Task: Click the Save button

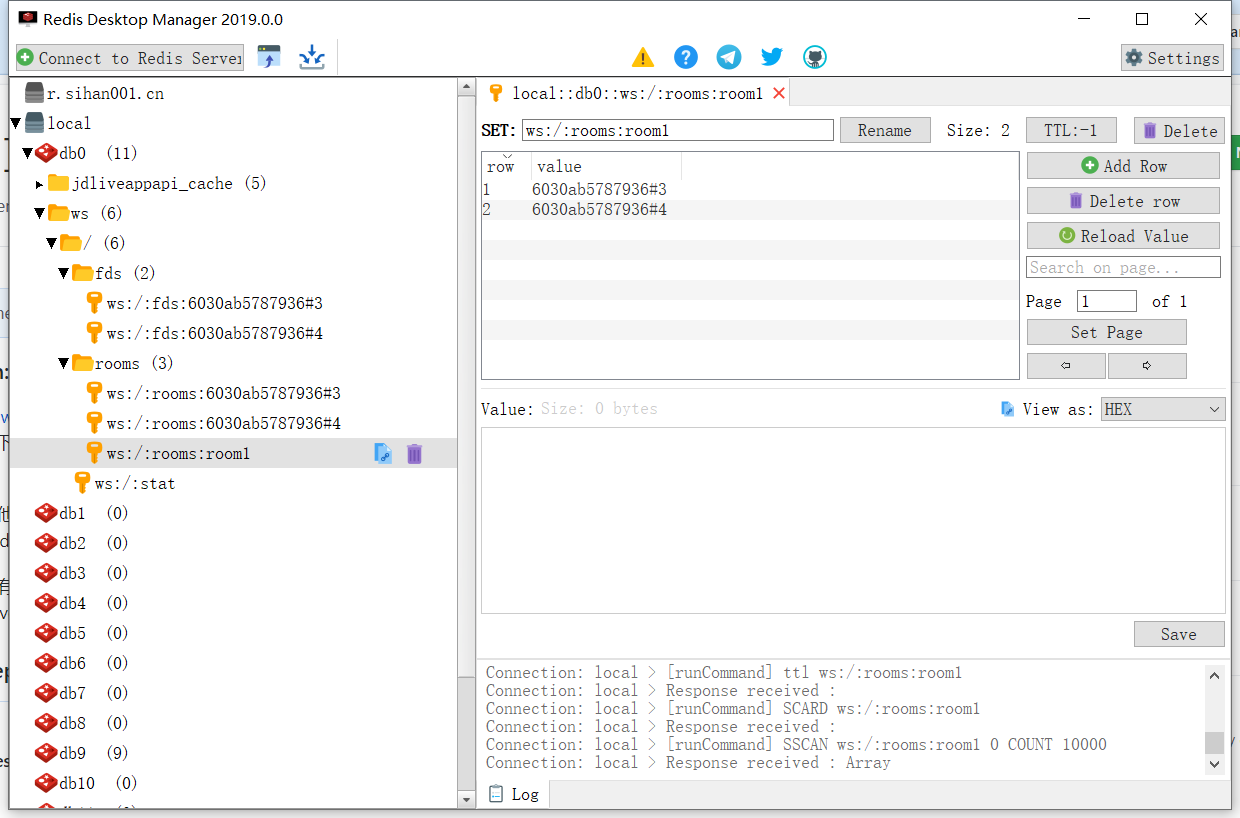Action: pos(1179,634)
